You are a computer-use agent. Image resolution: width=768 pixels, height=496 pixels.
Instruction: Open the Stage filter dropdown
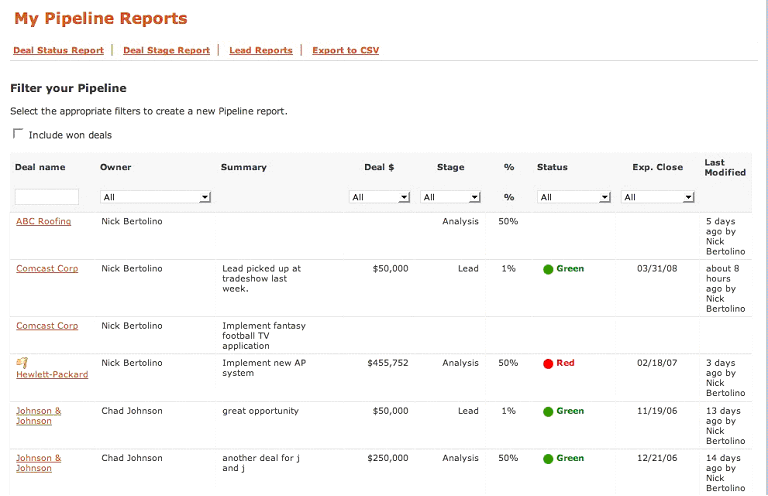pyautogui.click(x=450, y=197)
